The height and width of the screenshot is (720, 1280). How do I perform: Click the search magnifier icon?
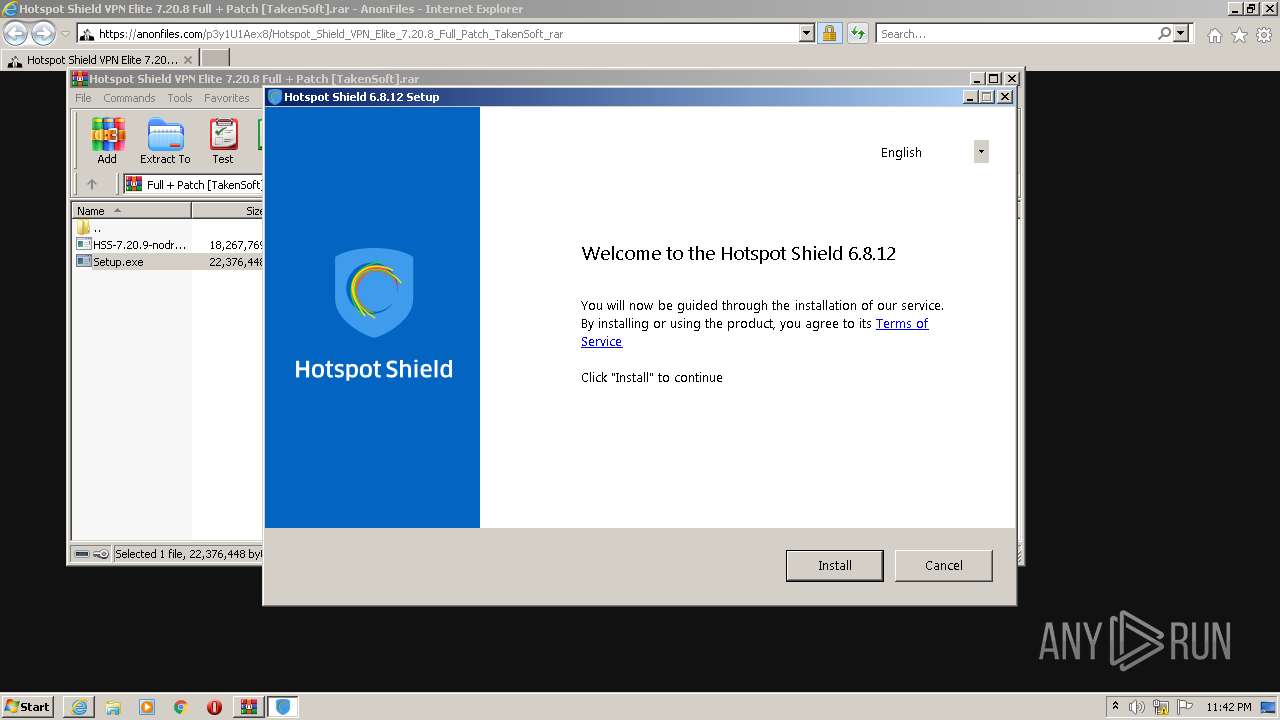click(1164, 33)
